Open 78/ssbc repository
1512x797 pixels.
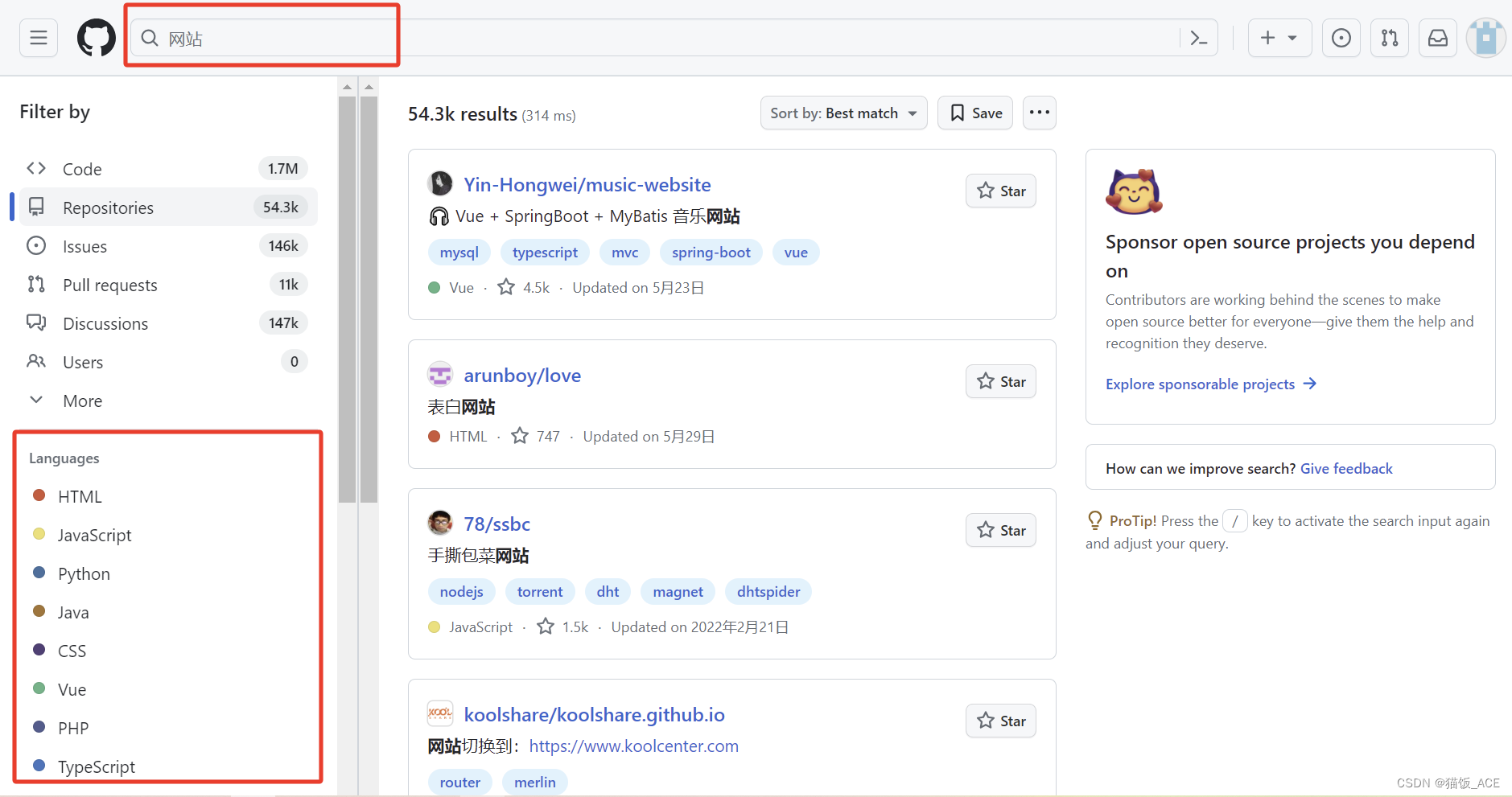pyautogui.click(x=496, y=524)
